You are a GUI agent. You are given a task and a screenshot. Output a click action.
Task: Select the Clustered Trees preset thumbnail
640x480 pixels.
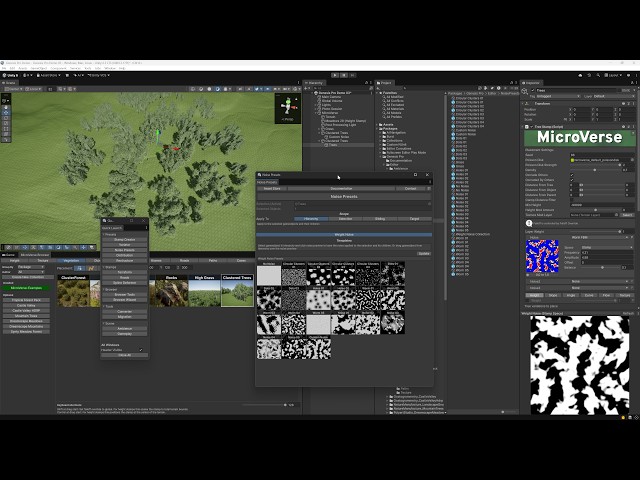pyautogui.click(x=237, y=291)
